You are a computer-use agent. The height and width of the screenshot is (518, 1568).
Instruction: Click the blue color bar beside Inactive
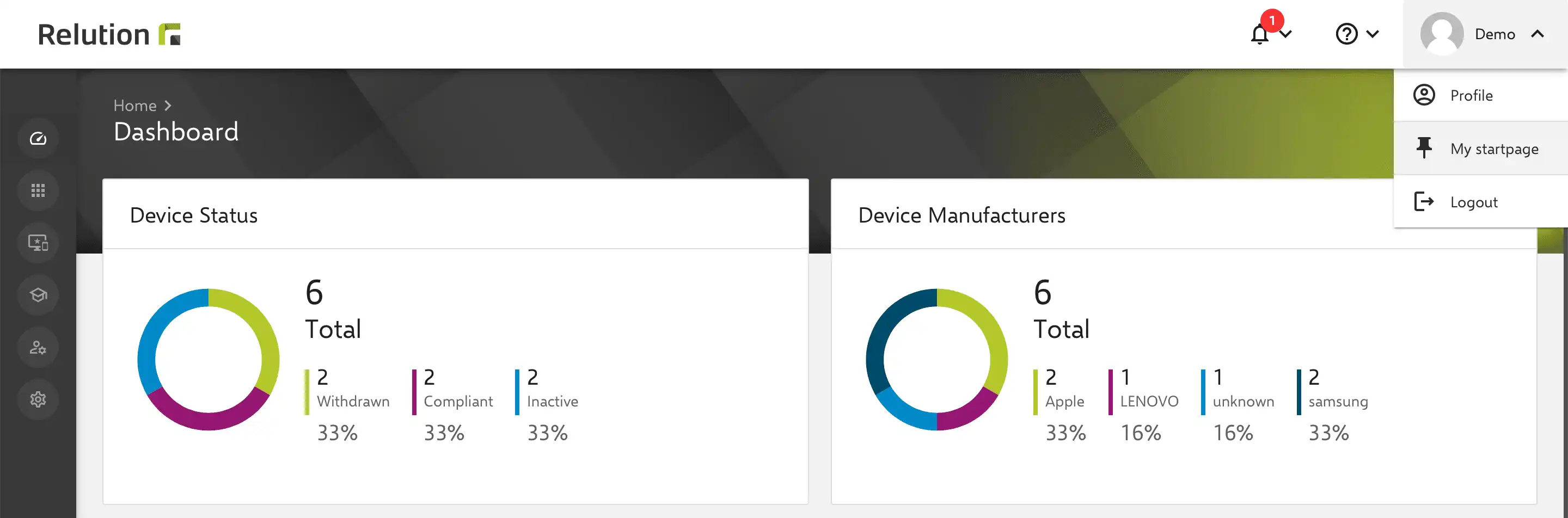tap(517, 392)
